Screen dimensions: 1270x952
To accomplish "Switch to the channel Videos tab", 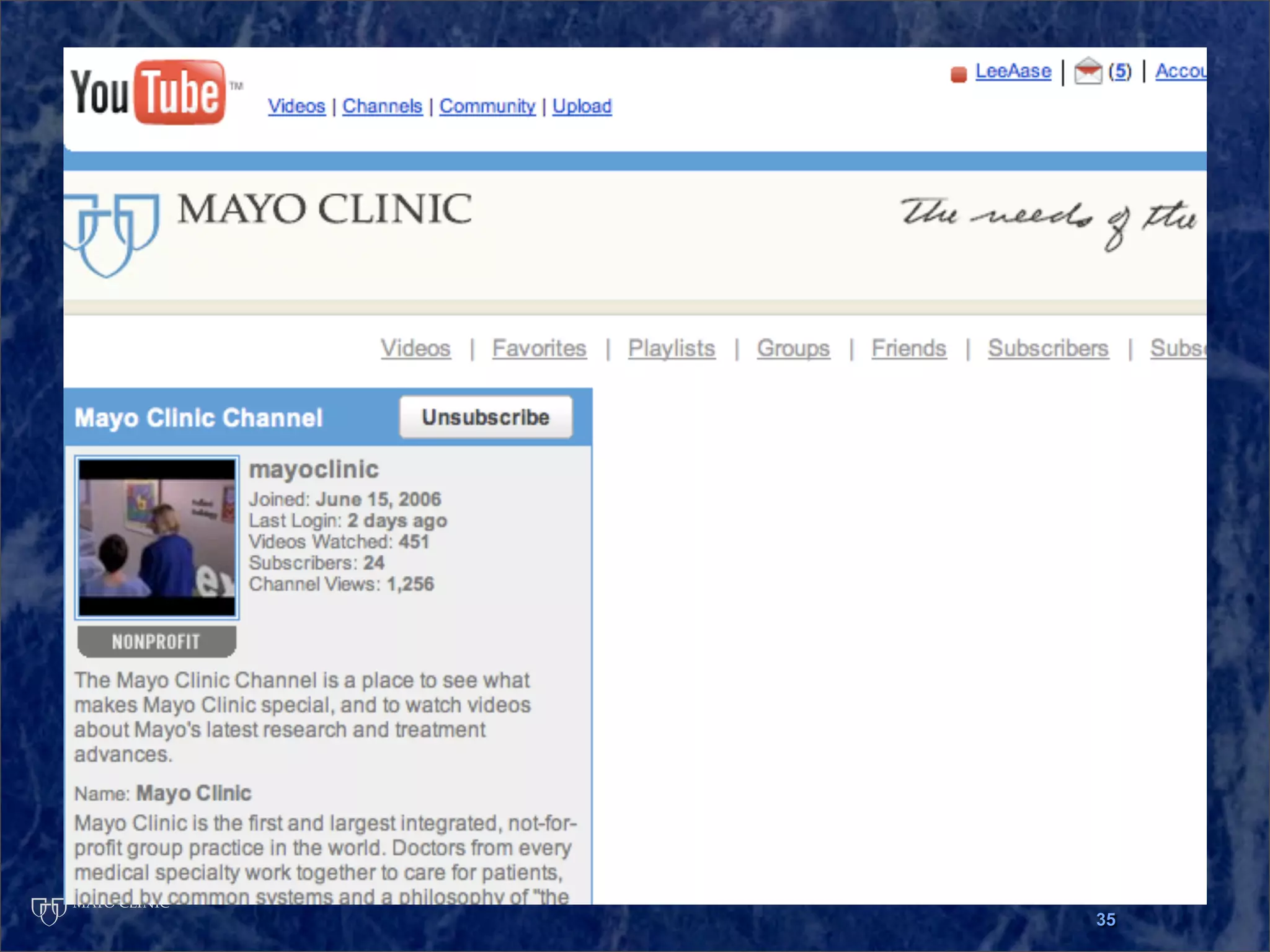I will click(x=415, y=348).
